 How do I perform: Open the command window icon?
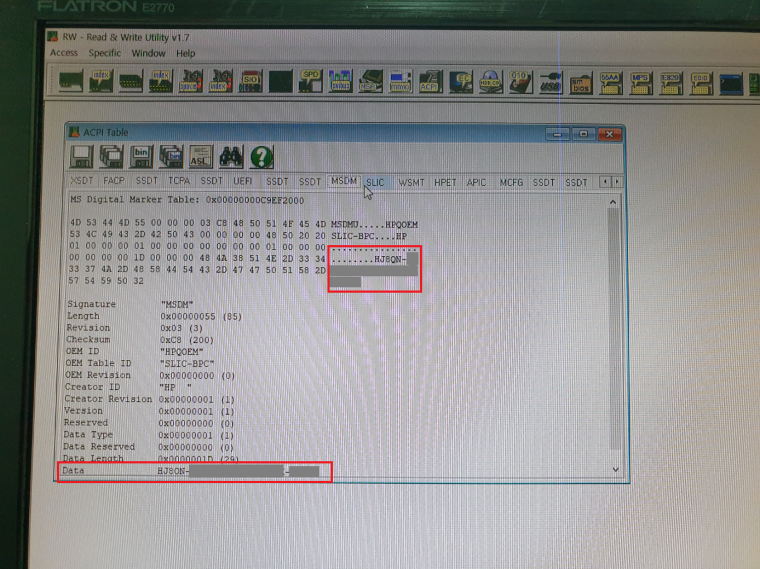pyautogui.click(x=731, y=84)
